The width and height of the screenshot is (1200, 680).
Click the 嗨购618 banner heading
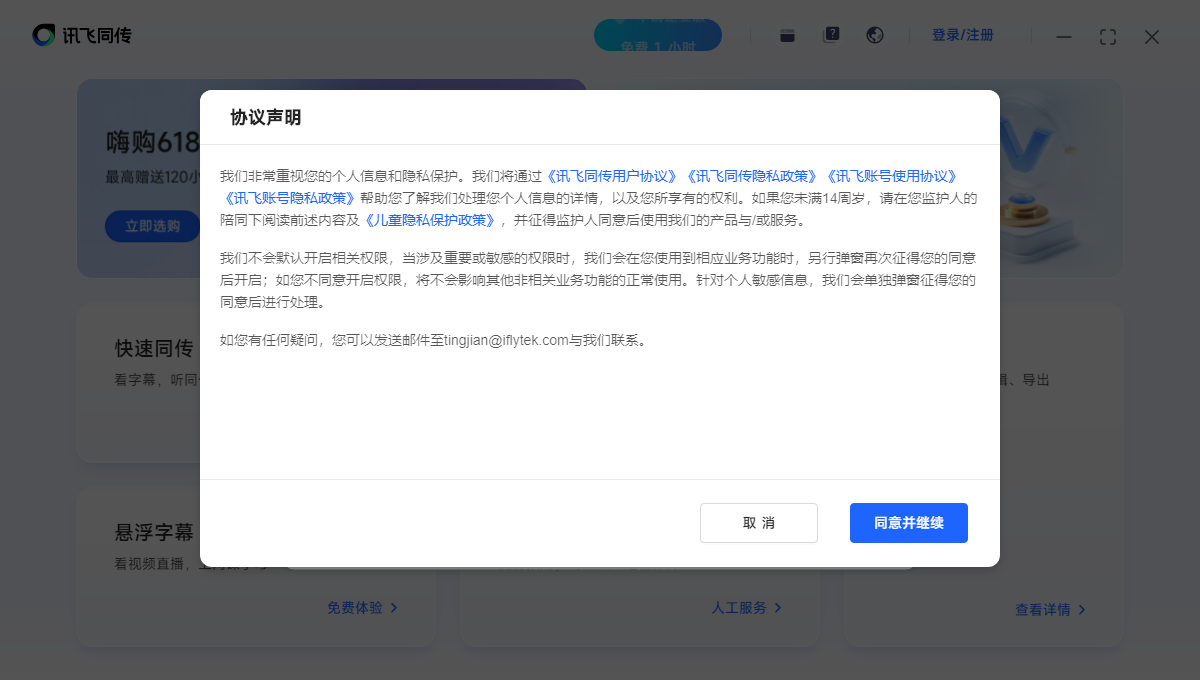153,143
